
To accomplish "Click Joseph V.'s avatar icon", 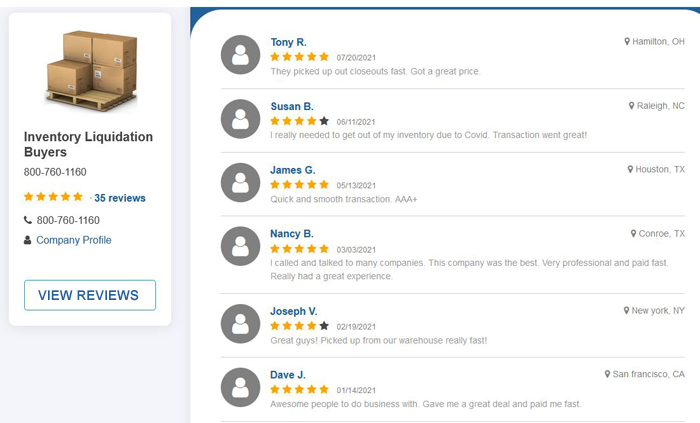I will click(x=240, y=324).
